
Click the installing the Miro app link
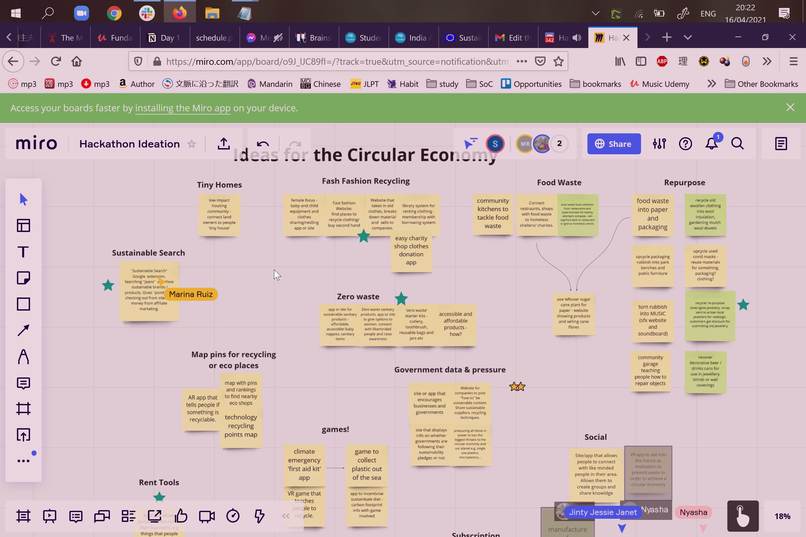pyautogui.click(x=183, y=108)
